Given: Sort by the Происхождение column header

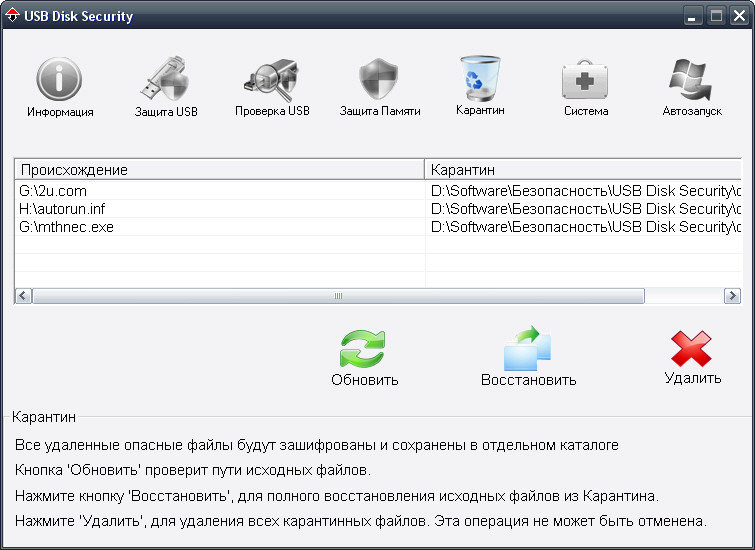Looking at the screenshot, I should click(x=220, y=170).
